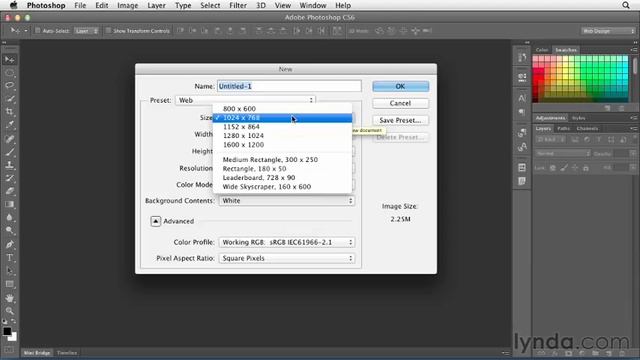Select the Path Selection tool

click(10, 271)
